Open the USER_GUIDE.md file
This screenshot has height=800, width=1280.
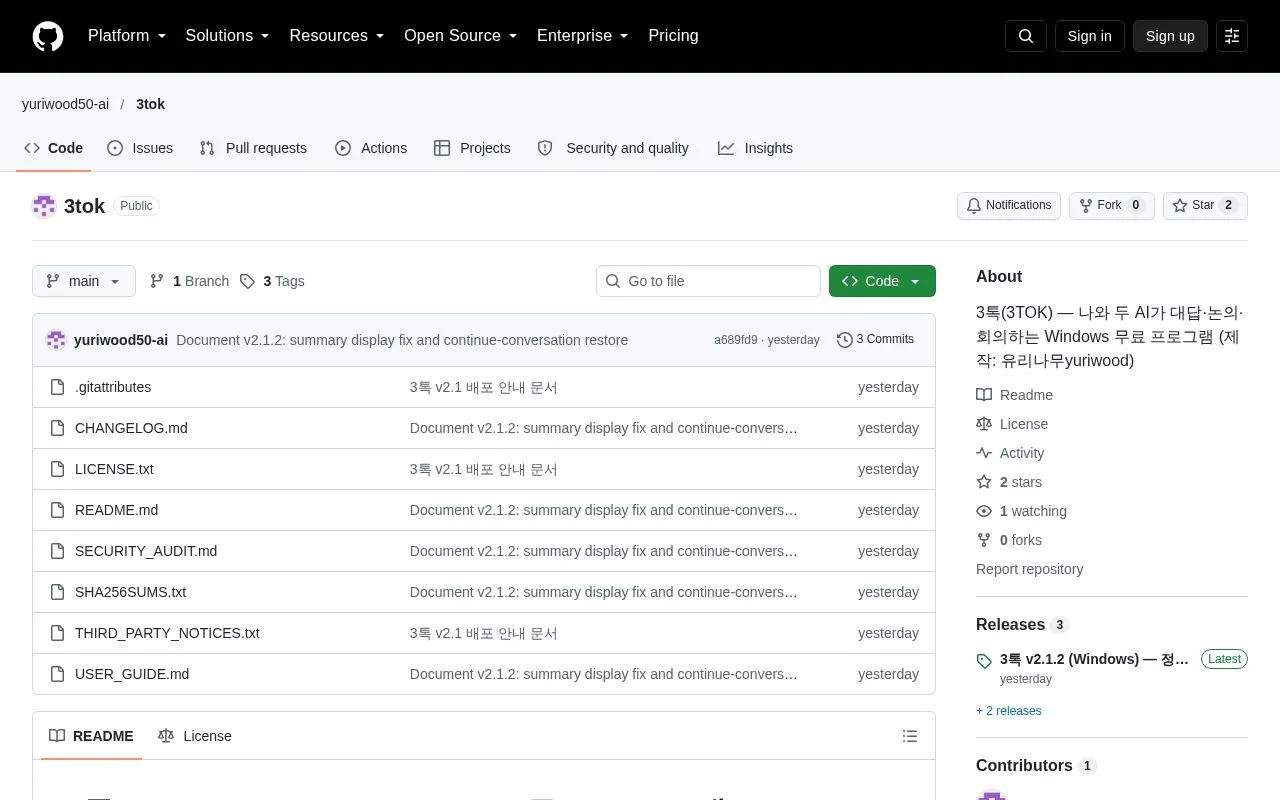132,674
